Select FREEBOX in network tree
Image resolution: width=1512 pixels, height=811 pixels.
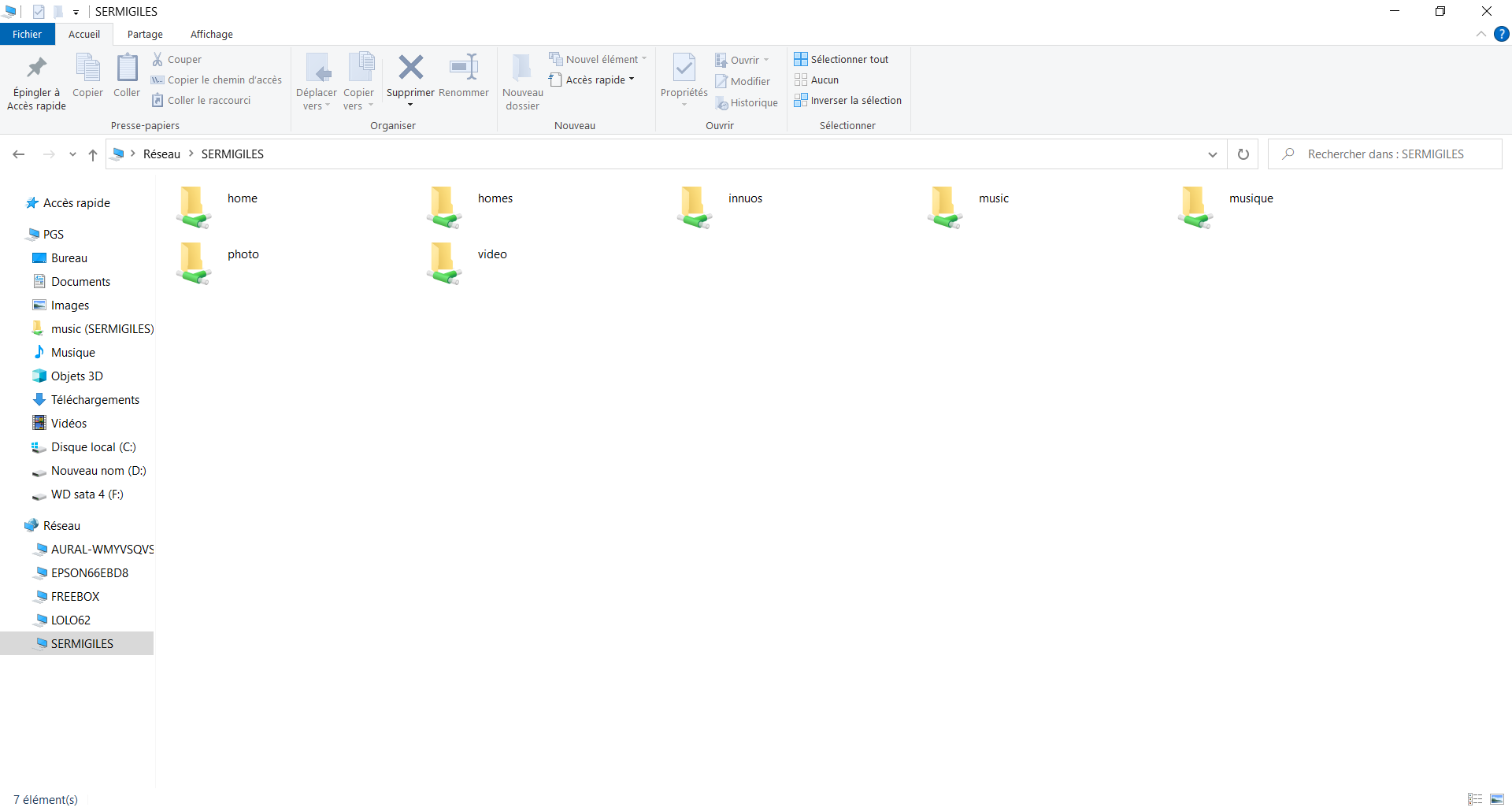click(x=75, y=596)
